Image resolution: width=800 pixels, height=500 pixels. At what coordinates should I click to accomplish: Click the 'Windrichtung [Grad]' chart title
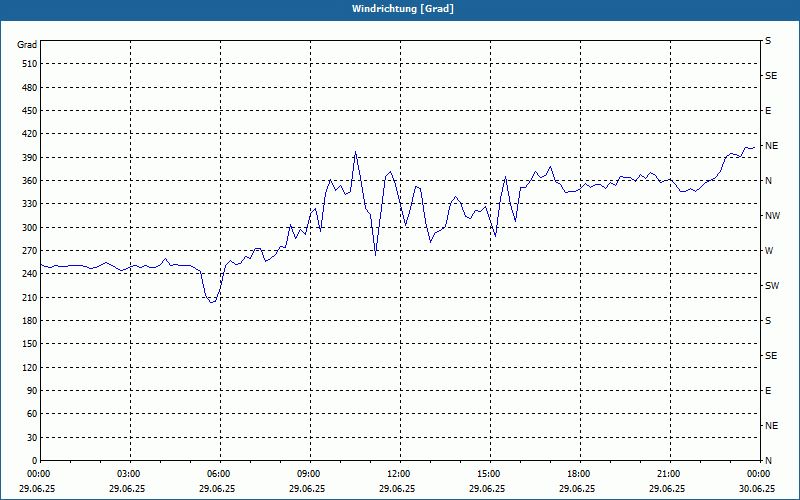point(403,9)
